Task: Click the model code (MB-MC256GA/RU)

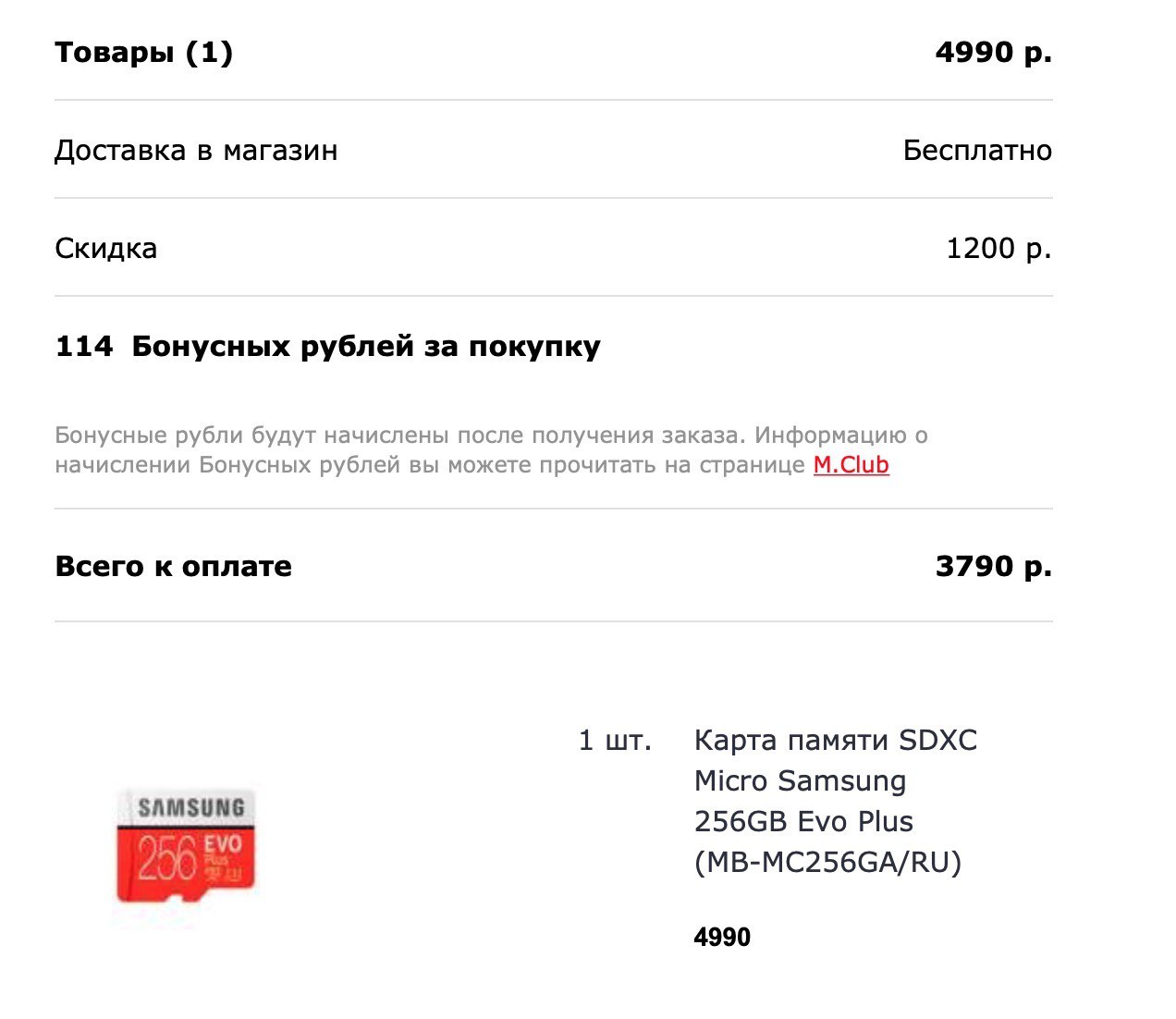Action: click(827, 863)
